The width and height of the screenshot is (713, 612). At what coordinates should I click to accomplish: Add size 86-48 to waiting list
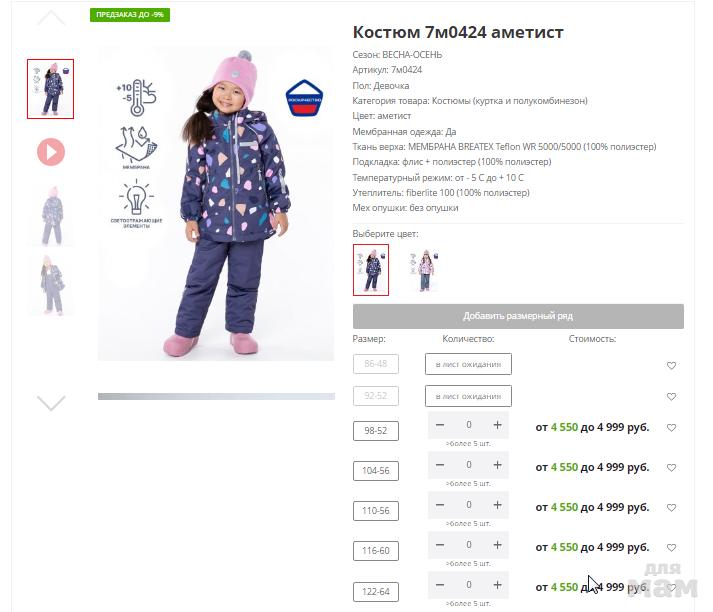(468, 364)
